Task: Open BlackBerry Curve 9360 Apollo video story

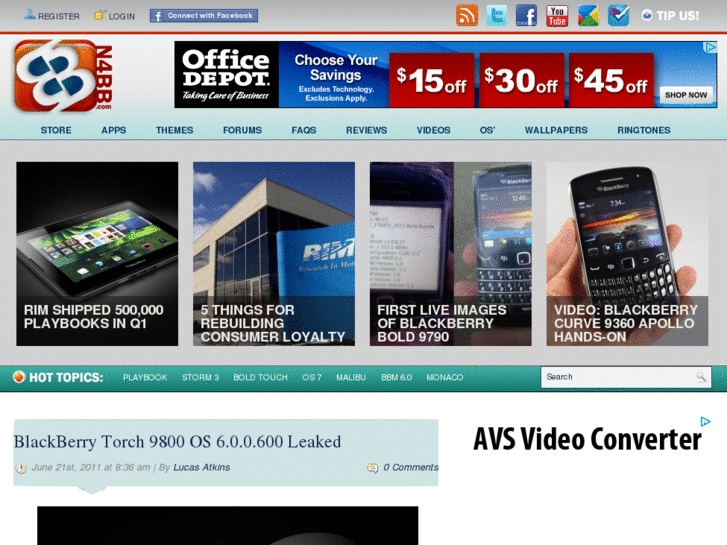Action: coord(627,254)
